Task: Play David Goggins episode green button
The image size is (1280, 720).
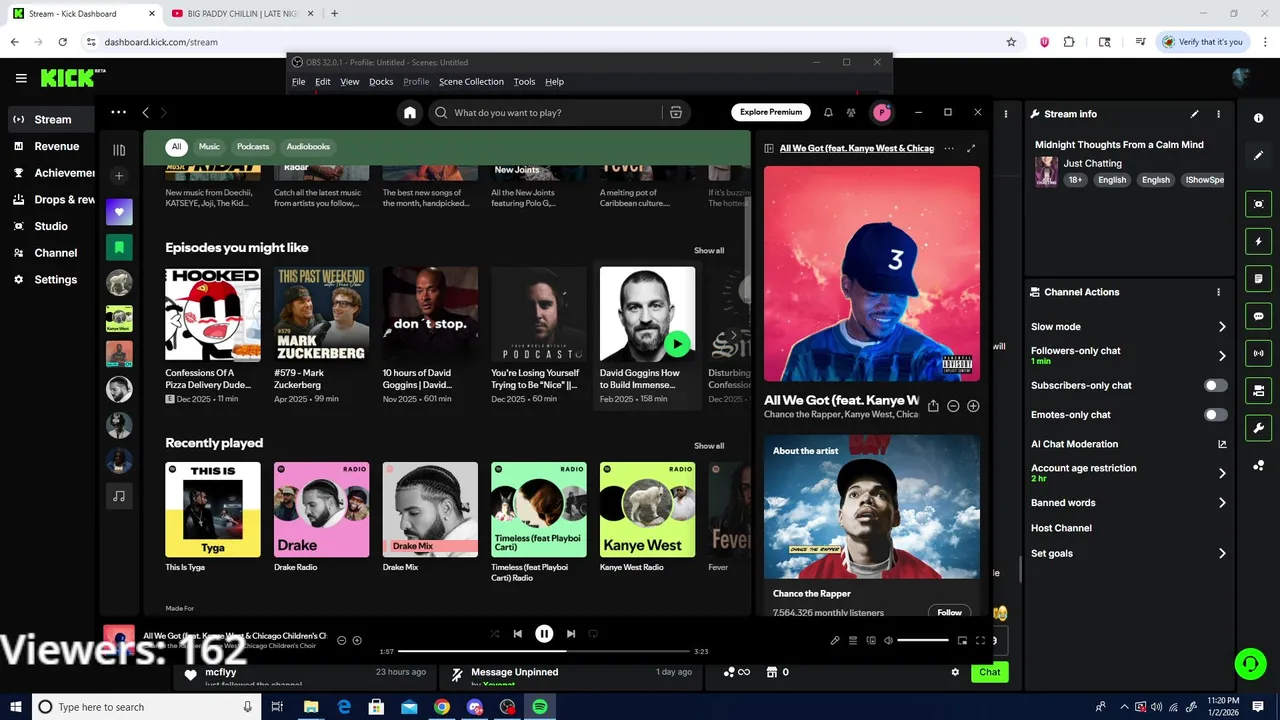Action: [x=677, y=344]
